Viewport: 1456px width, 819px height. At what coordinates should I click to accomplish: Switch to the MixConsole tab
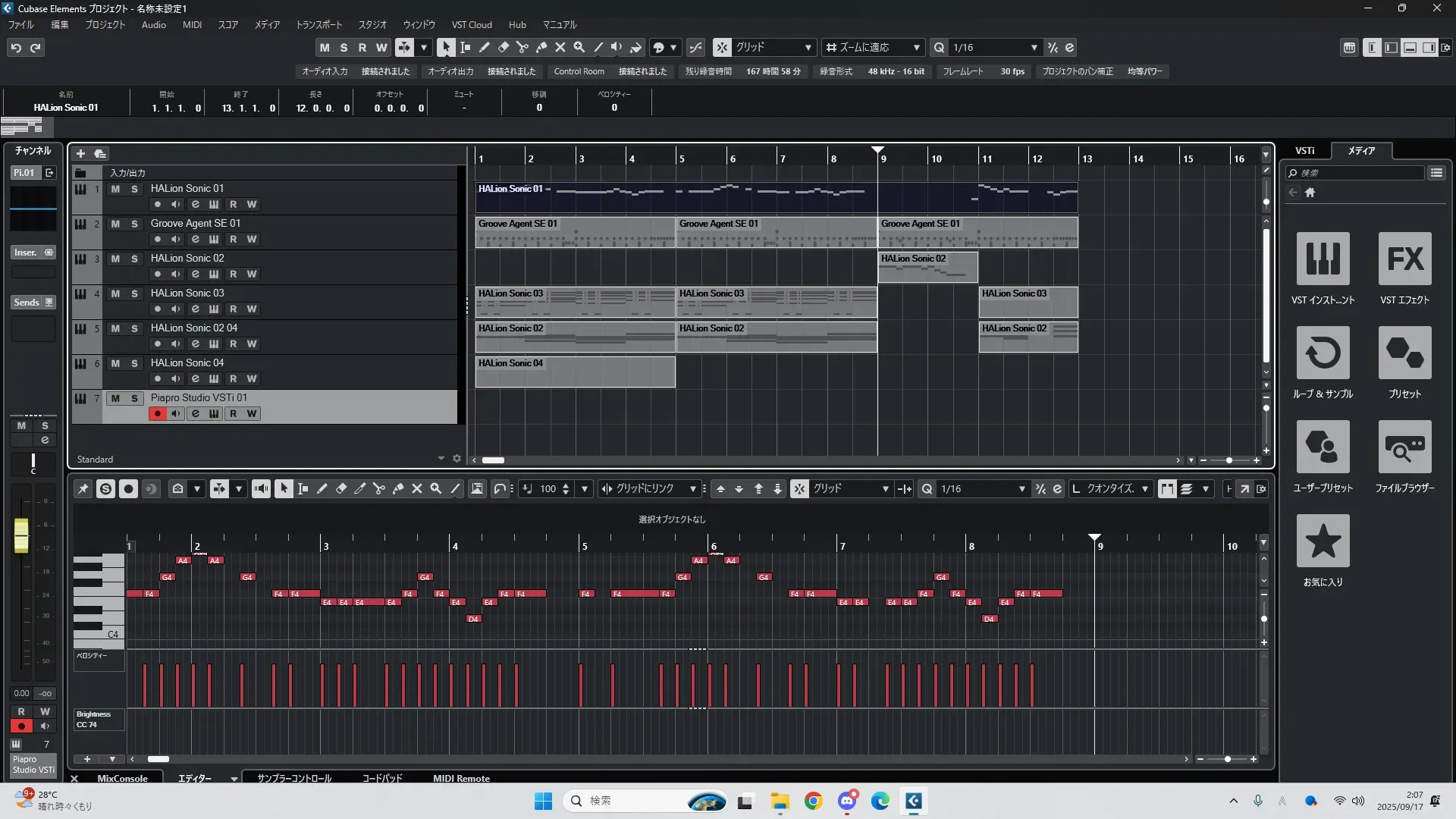pyautogui.click(x=122, y=778)
